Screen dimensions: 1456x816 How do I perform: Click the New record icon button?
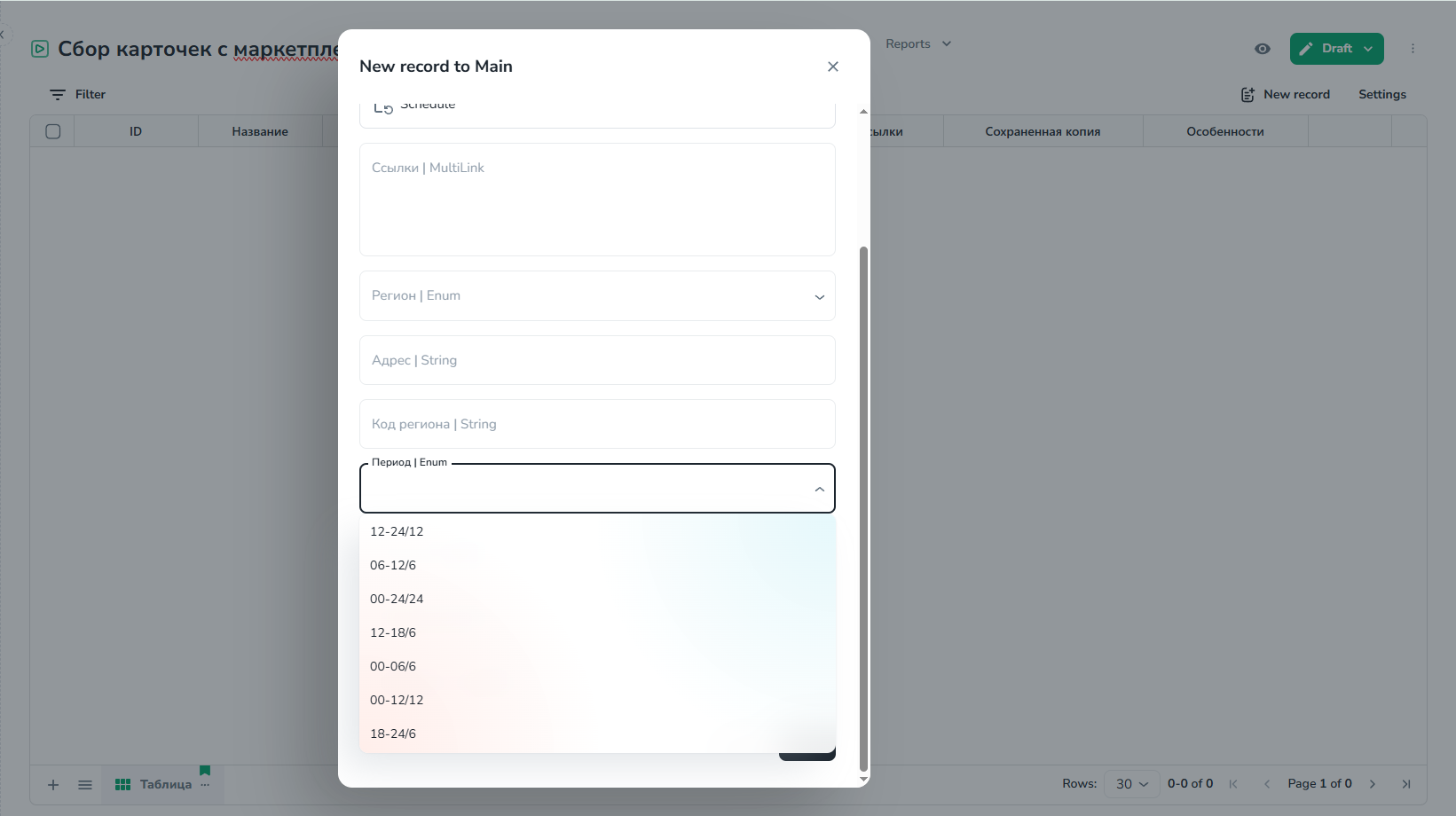click(x=1247, y=95)
